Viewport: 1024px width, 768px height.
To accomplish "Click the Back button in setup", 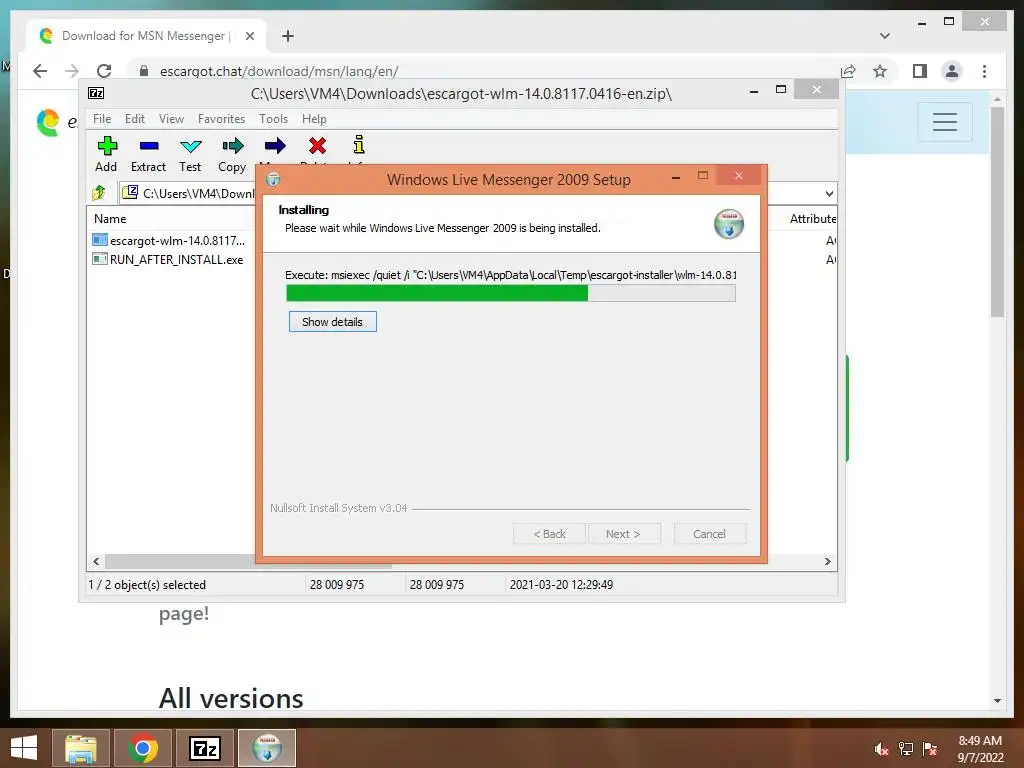I will (549, 534).
